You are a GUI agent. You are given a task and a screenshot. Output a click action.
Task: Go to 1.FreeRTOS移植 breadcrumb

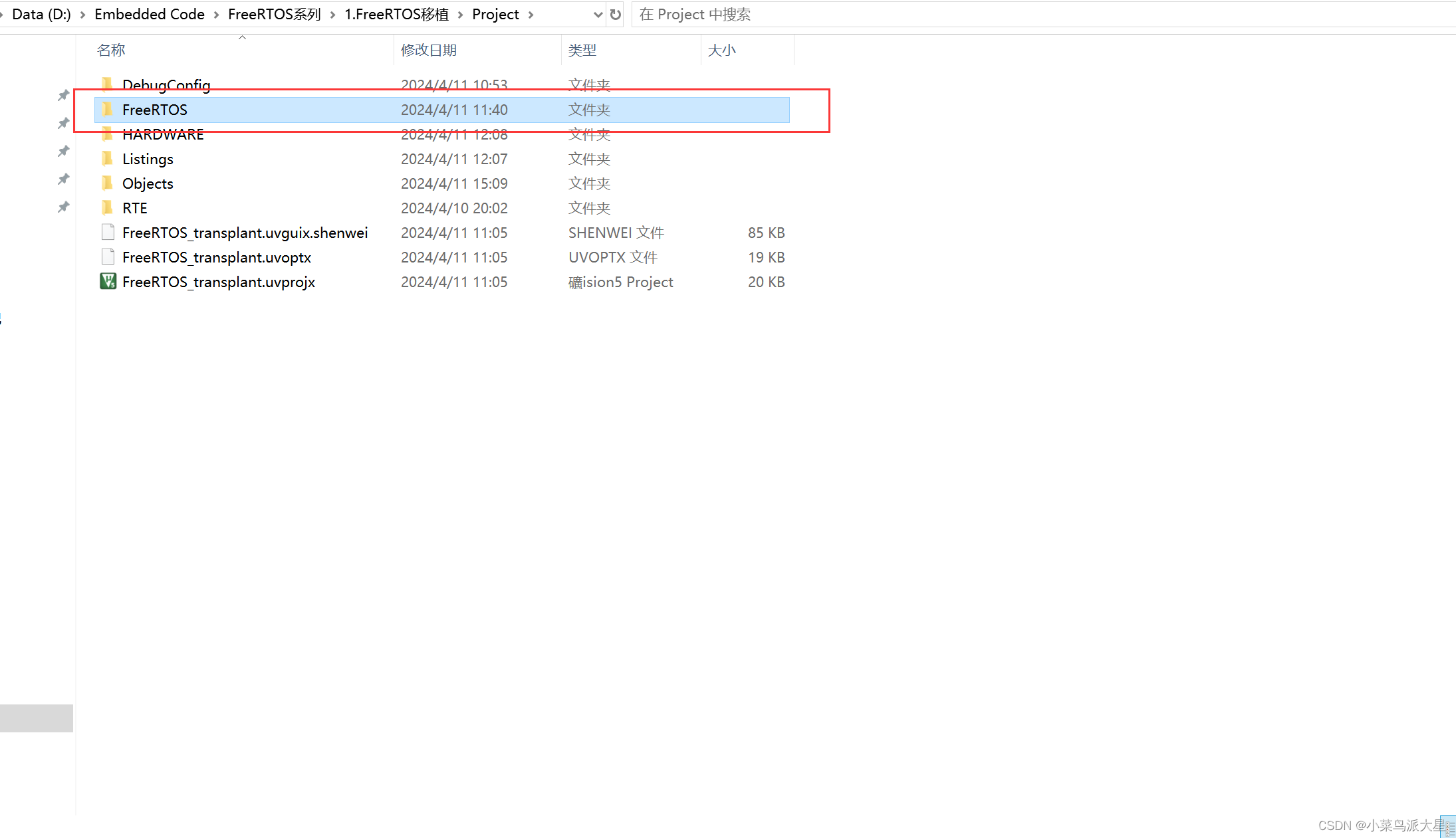(397, 15)
